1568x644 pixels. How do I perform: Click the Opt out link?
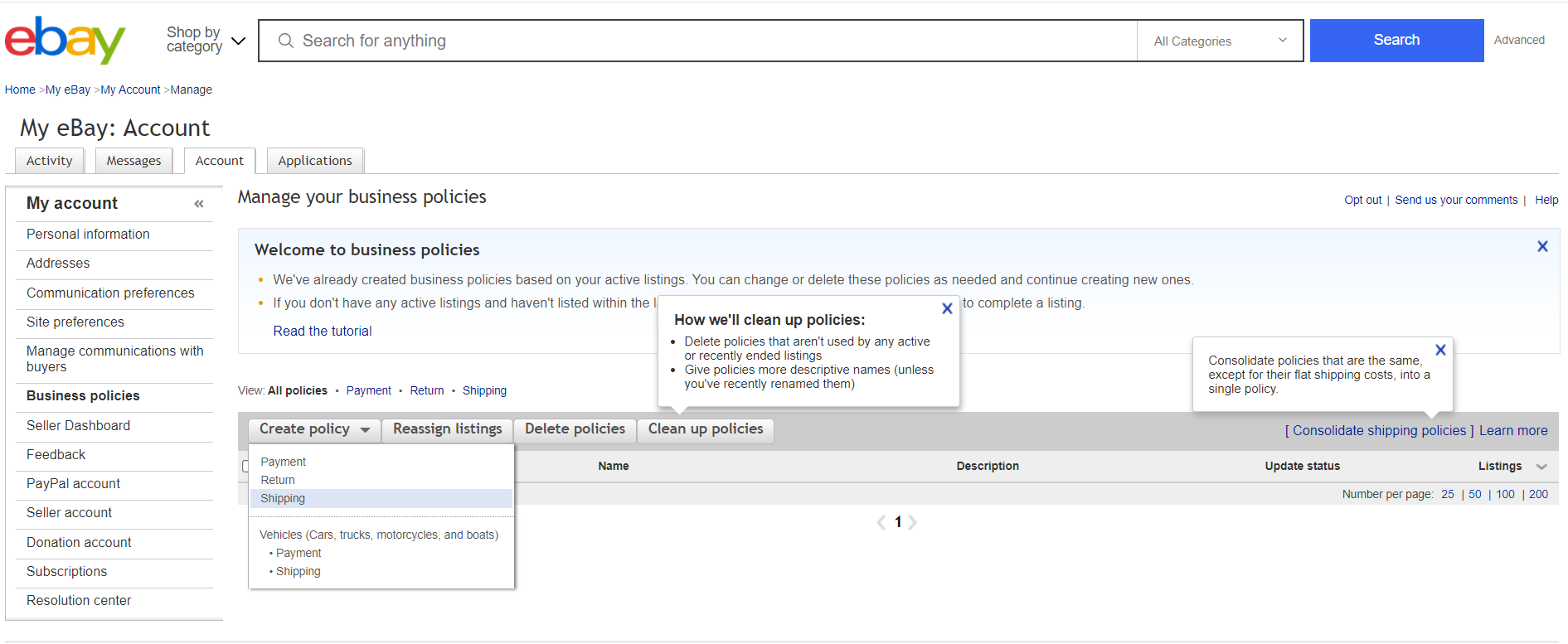click(1363, 200)
